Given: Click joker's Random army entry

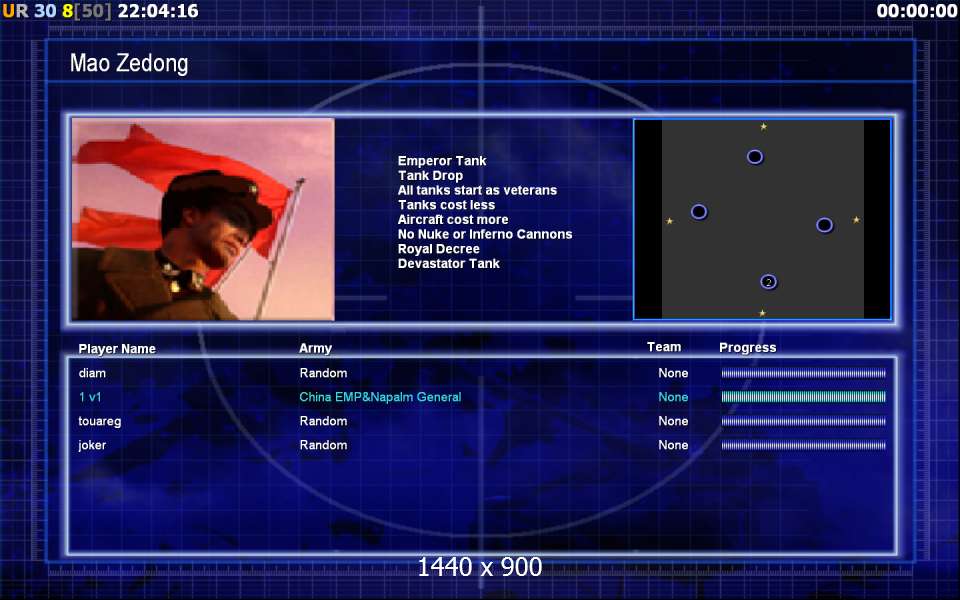Looking at the screenshot, I should [323, 445].
